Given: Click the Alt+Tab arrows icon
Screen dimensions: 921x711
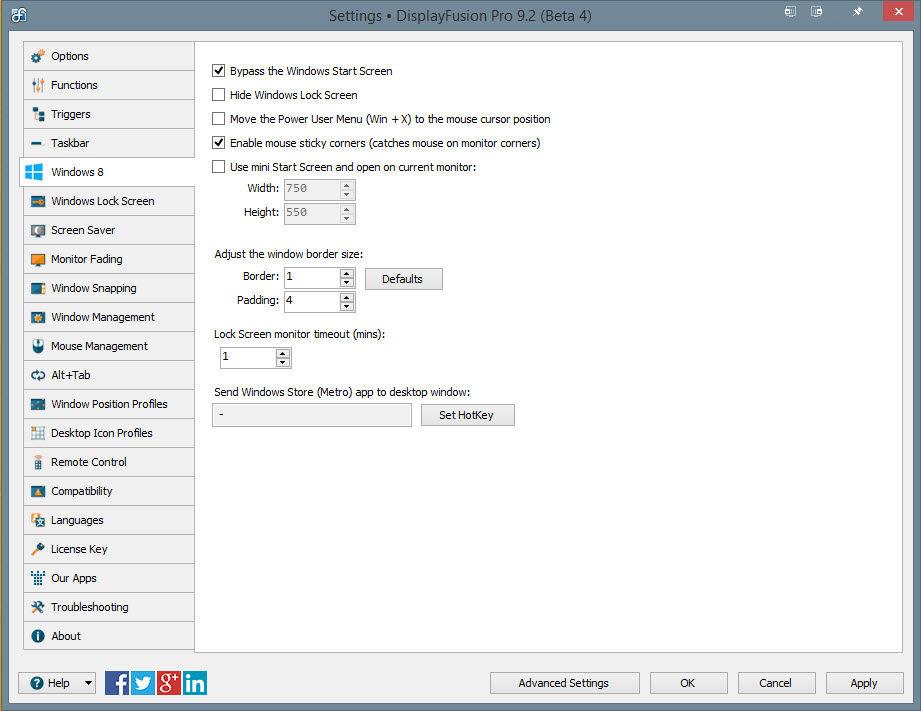Looking at the screenshot, I should [38, 375].
